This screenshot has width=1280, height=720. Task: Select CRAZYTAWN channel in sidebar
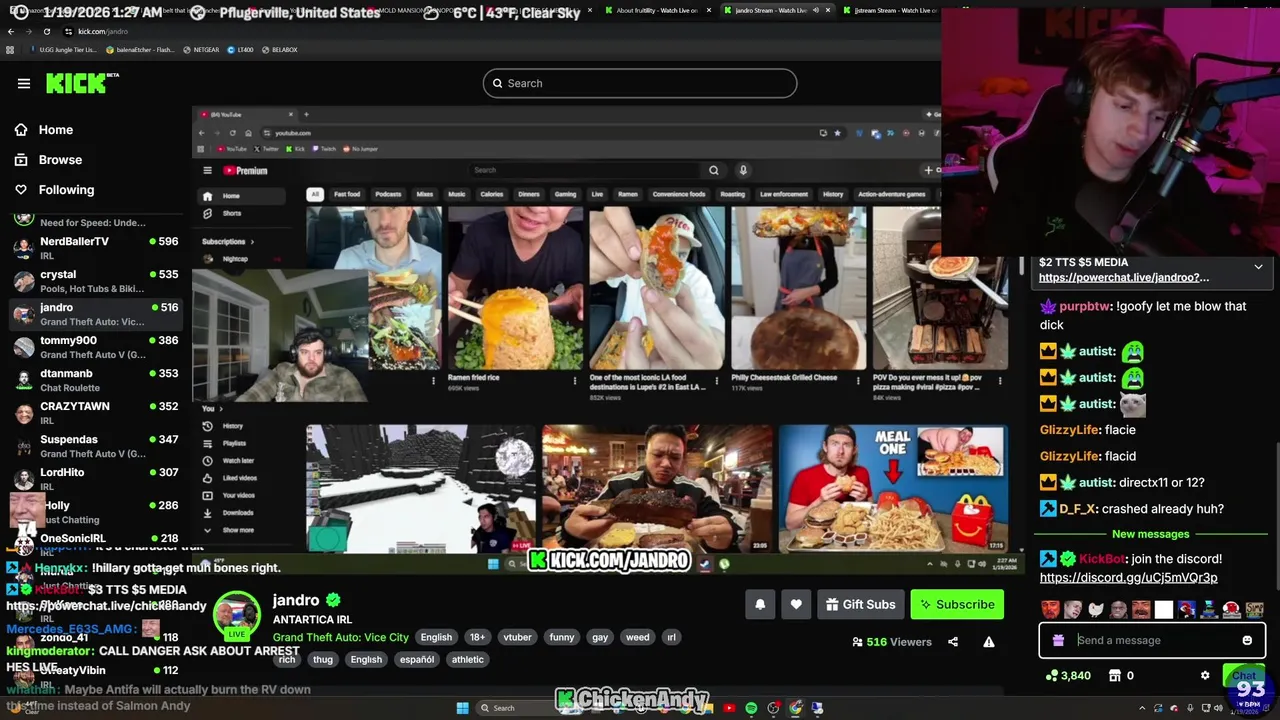(95, 412)
